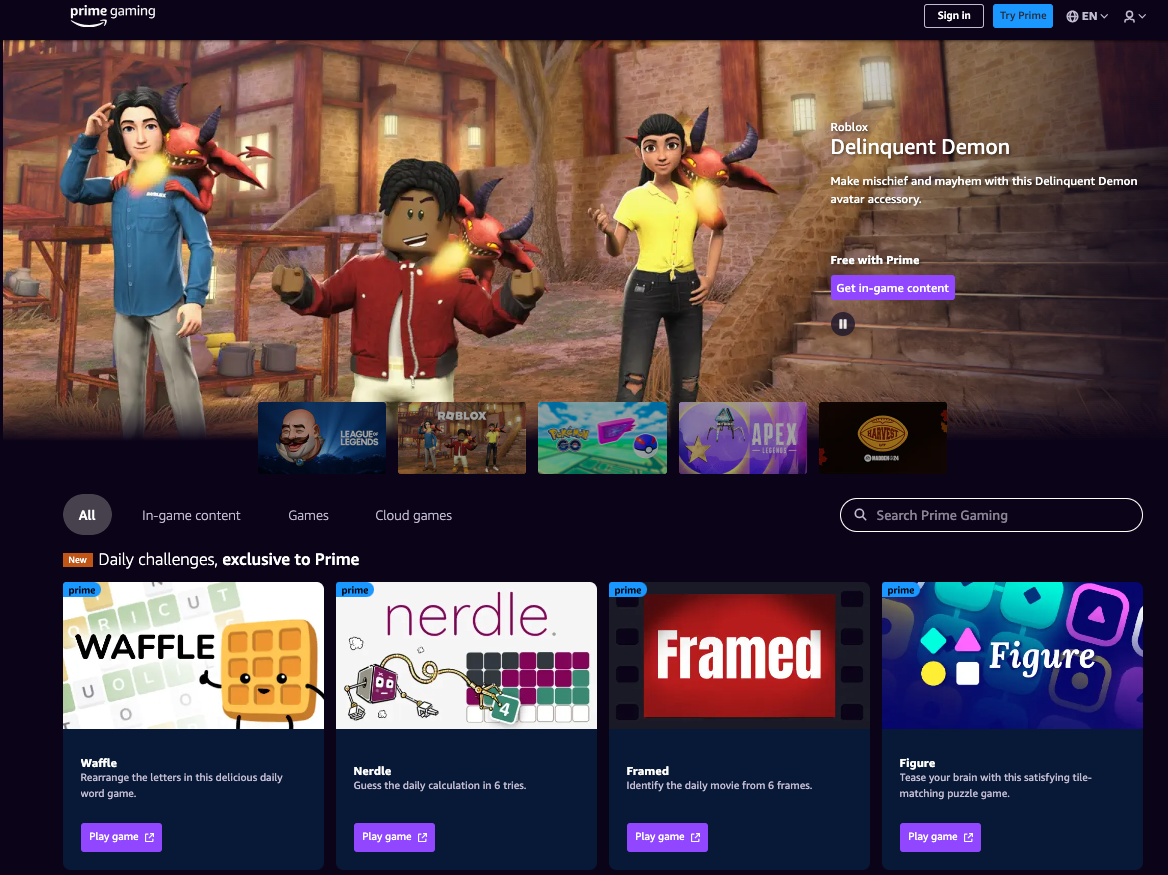Open the user account icon menu

pos(1134,16)
